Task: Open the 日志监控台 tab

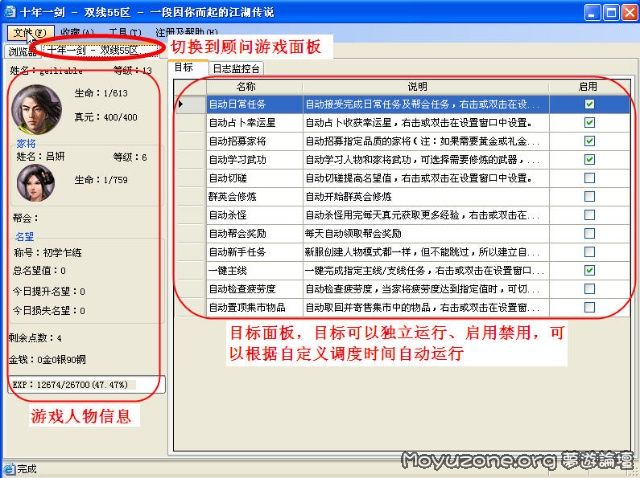Action: pyautogui.click(x=236, y=68)
